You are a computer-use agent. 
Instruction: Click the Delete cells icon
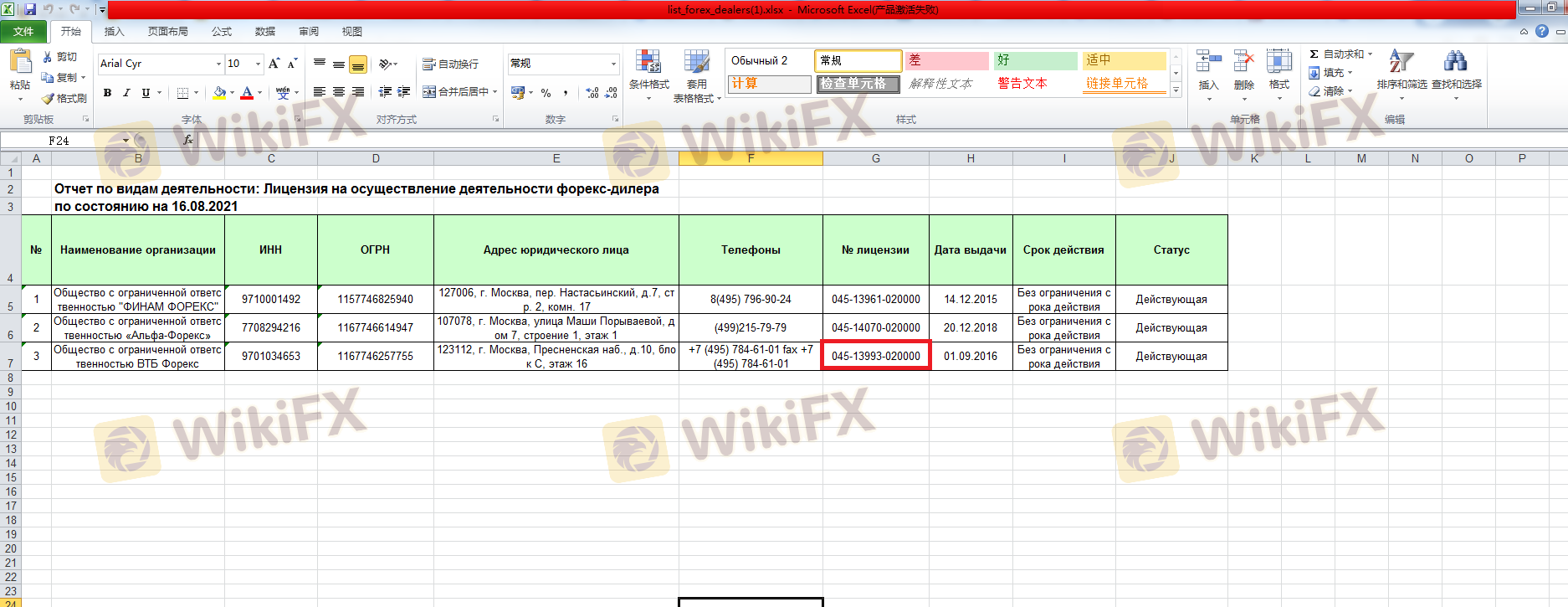[1243, 63]
